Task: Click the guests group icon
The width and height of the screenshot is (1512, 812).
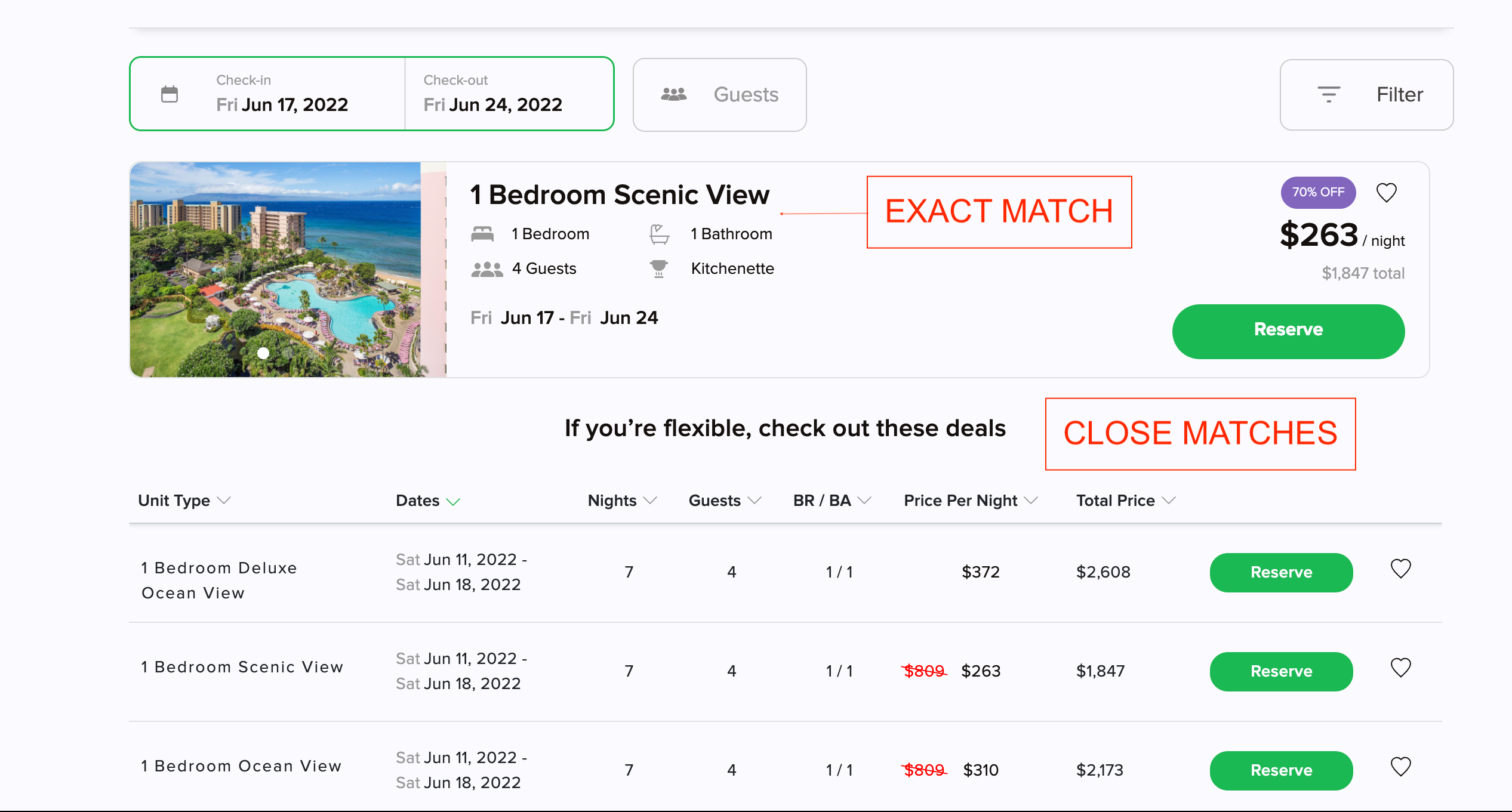Action: coord(673,94)
